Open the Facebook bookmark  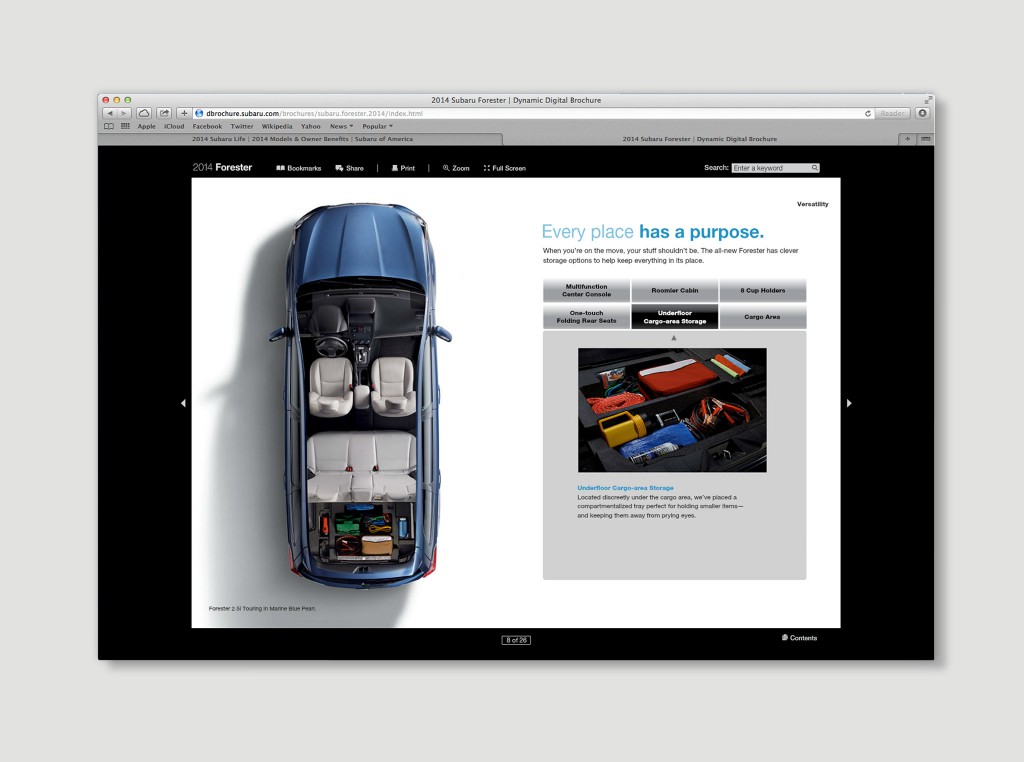click(207, 126)
